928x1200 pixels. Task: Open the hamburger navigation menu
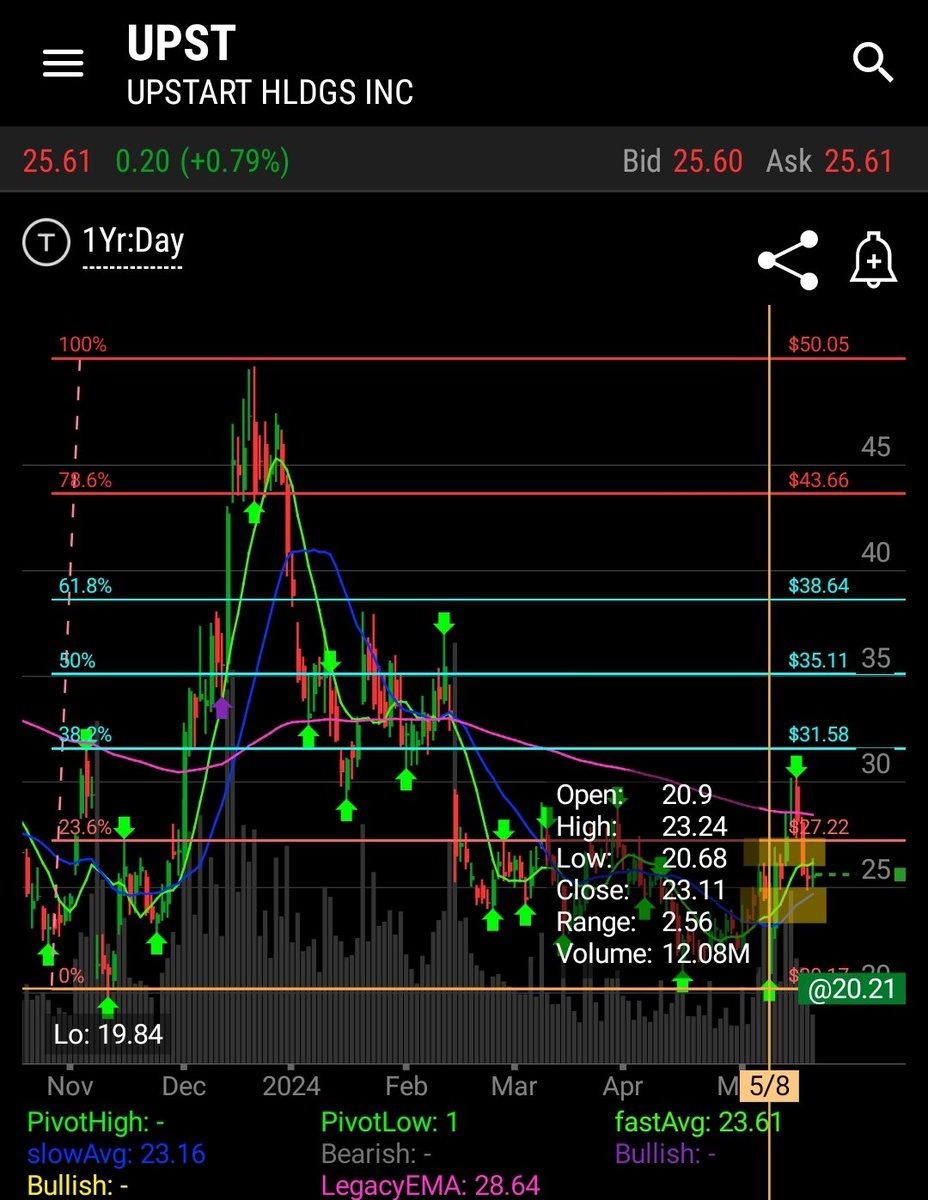coord(62,64)
